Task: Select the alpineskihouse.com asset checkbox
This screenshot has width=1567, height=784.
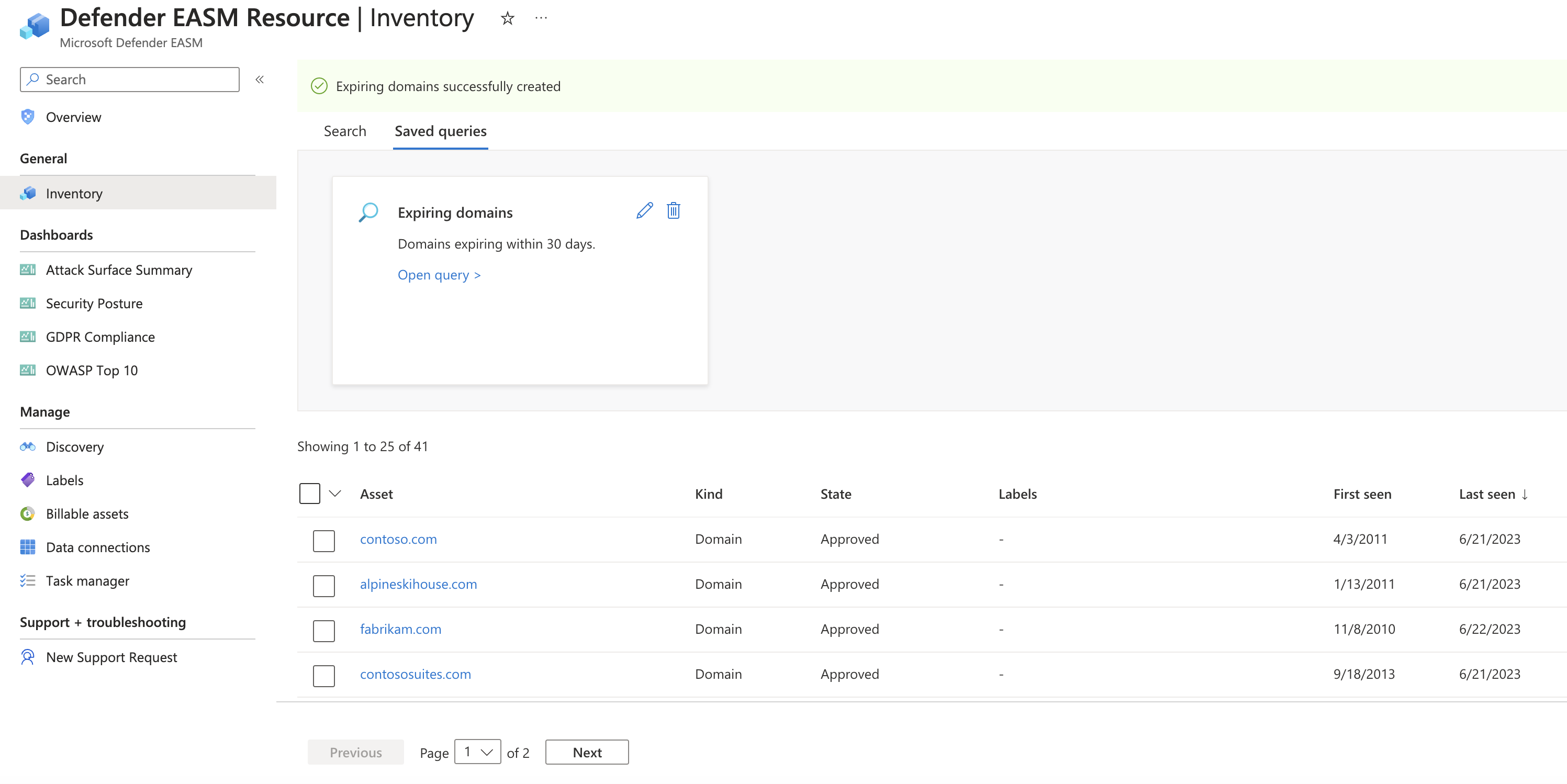Action: coord(324,583)
